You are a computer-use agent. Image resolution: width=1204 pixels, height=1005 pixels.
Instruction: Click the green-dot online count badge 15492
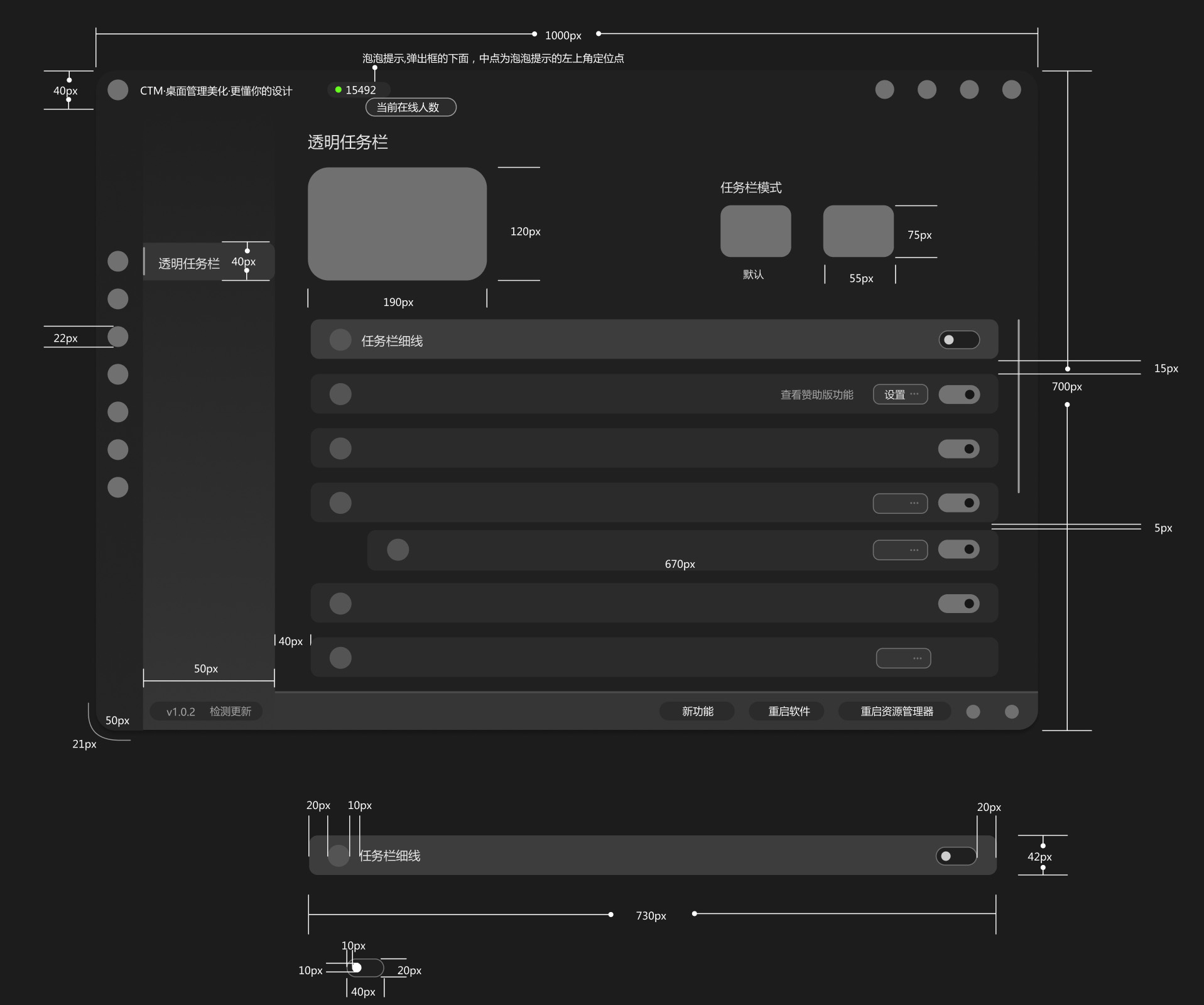coord(358,90)
